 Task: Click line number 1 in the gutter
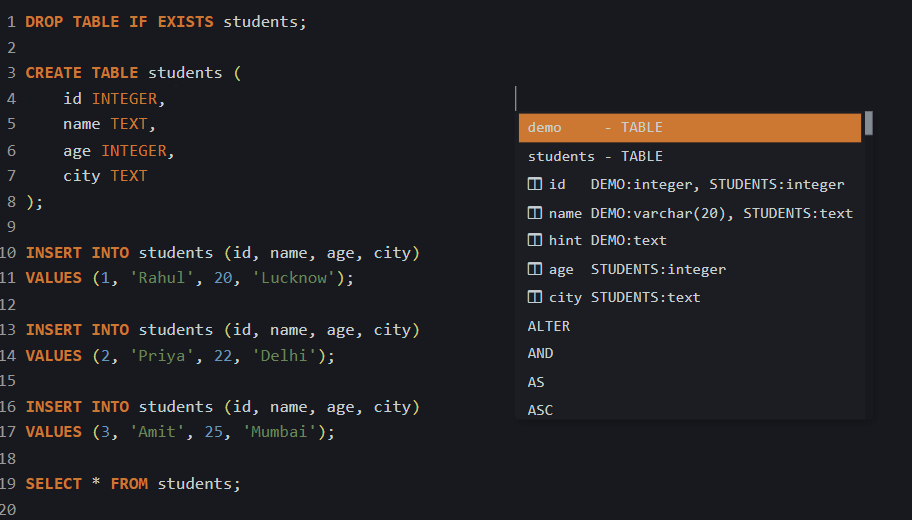[11, 22]
